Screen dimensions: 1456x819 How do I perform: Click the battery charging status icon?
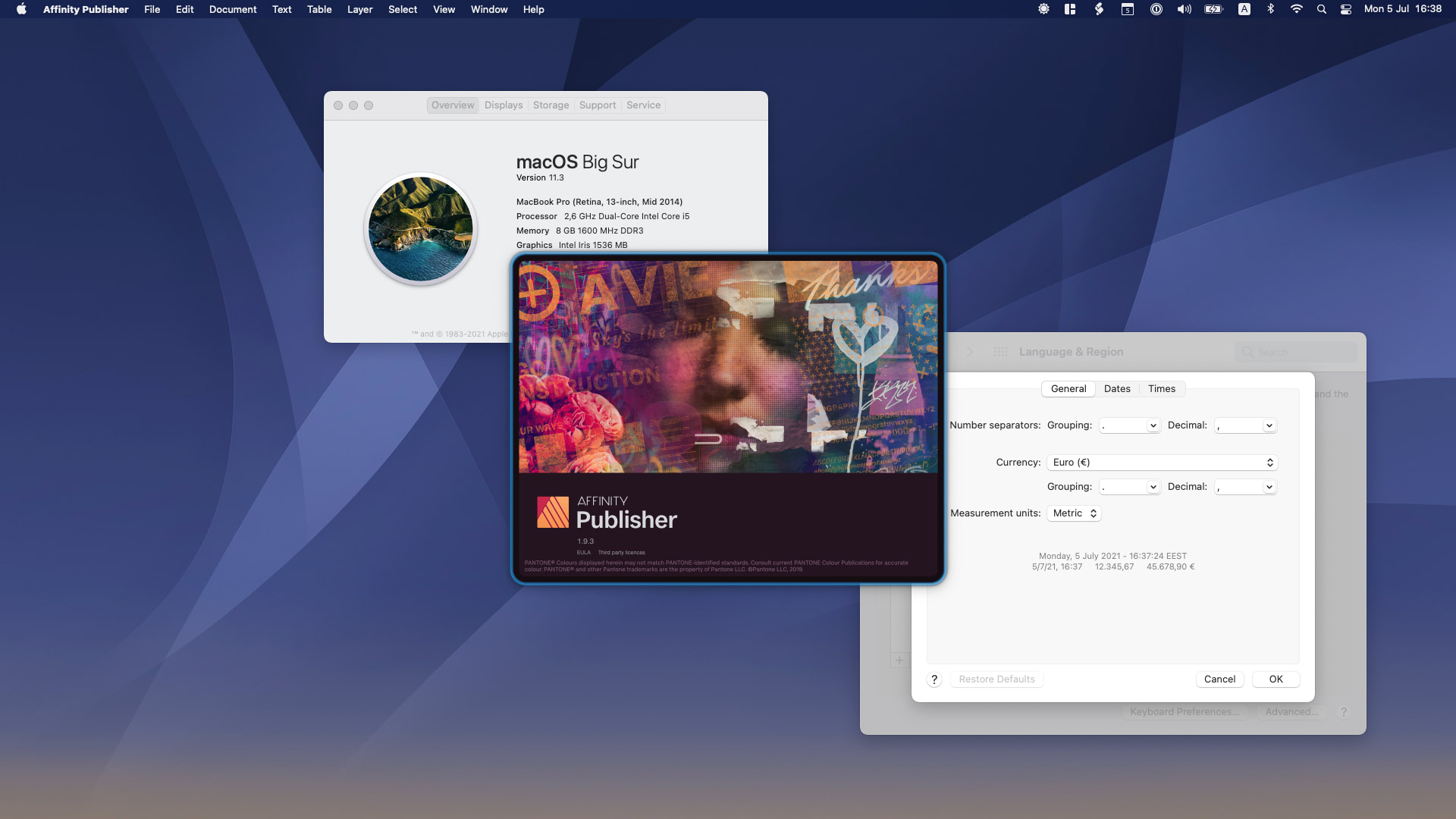pyautogui.click(x=1213, y=9)
